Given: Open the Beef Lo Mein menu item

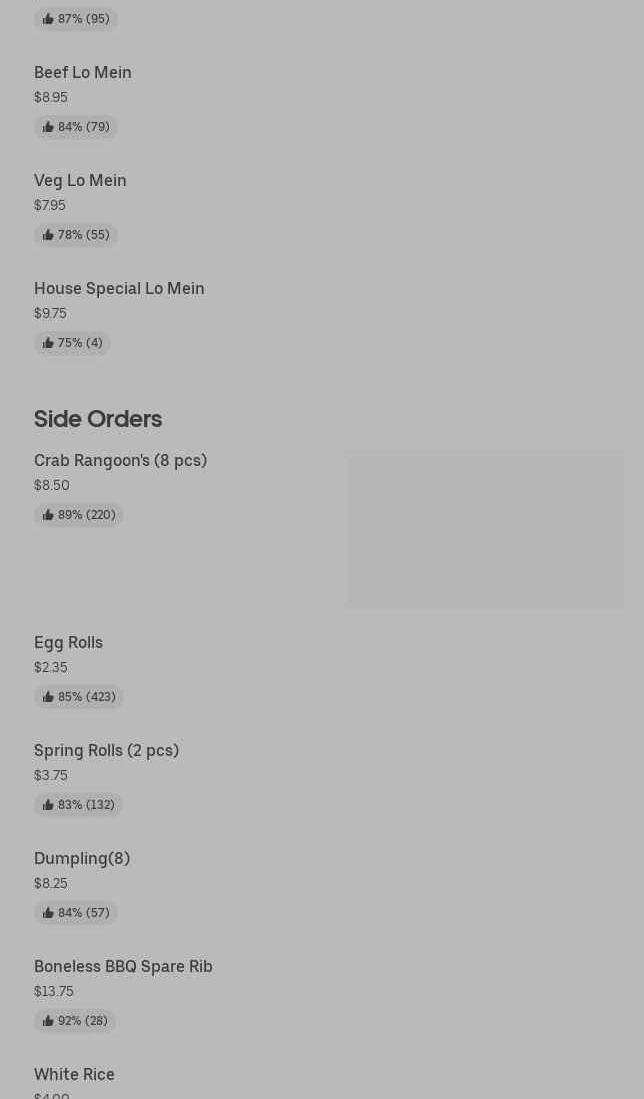Looking at the screenshot, I should click(x=83, y=72).
